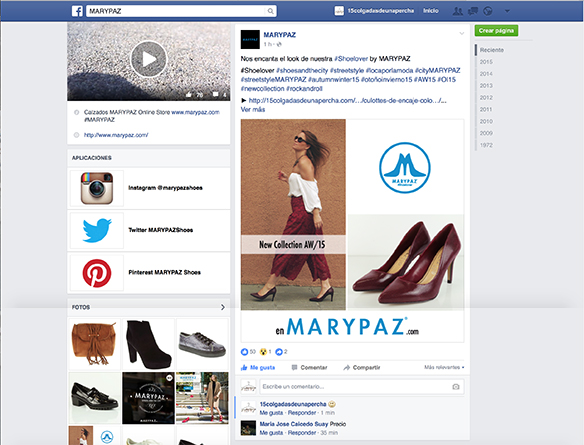Click Maria Jose Caicedo Suay commenter name
Image resolution: width=584 pixels, height=445 pixels.
pyautogui.click(x=294, y=424)
